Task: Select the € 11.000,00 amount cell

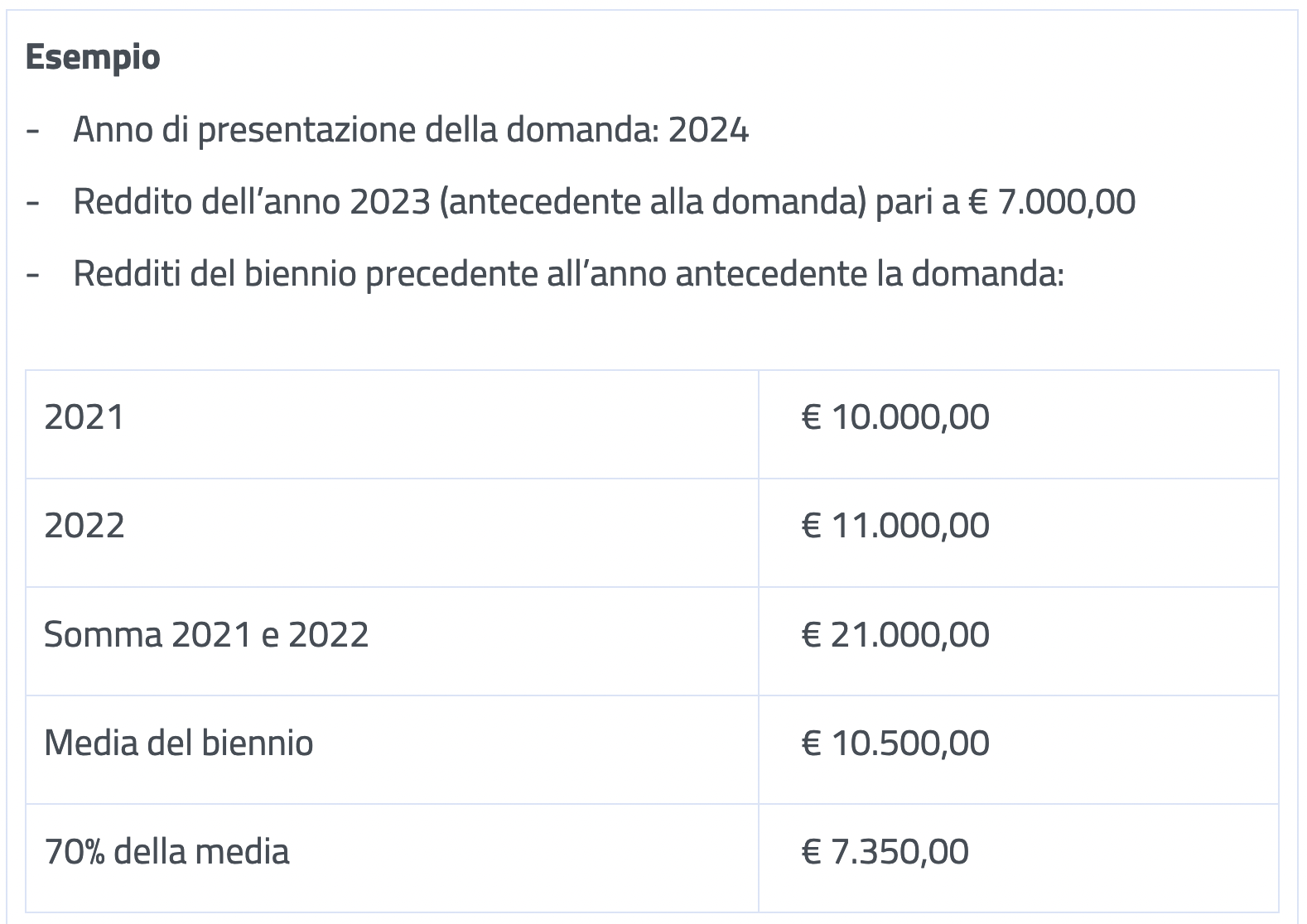Action: pos(895,526)
